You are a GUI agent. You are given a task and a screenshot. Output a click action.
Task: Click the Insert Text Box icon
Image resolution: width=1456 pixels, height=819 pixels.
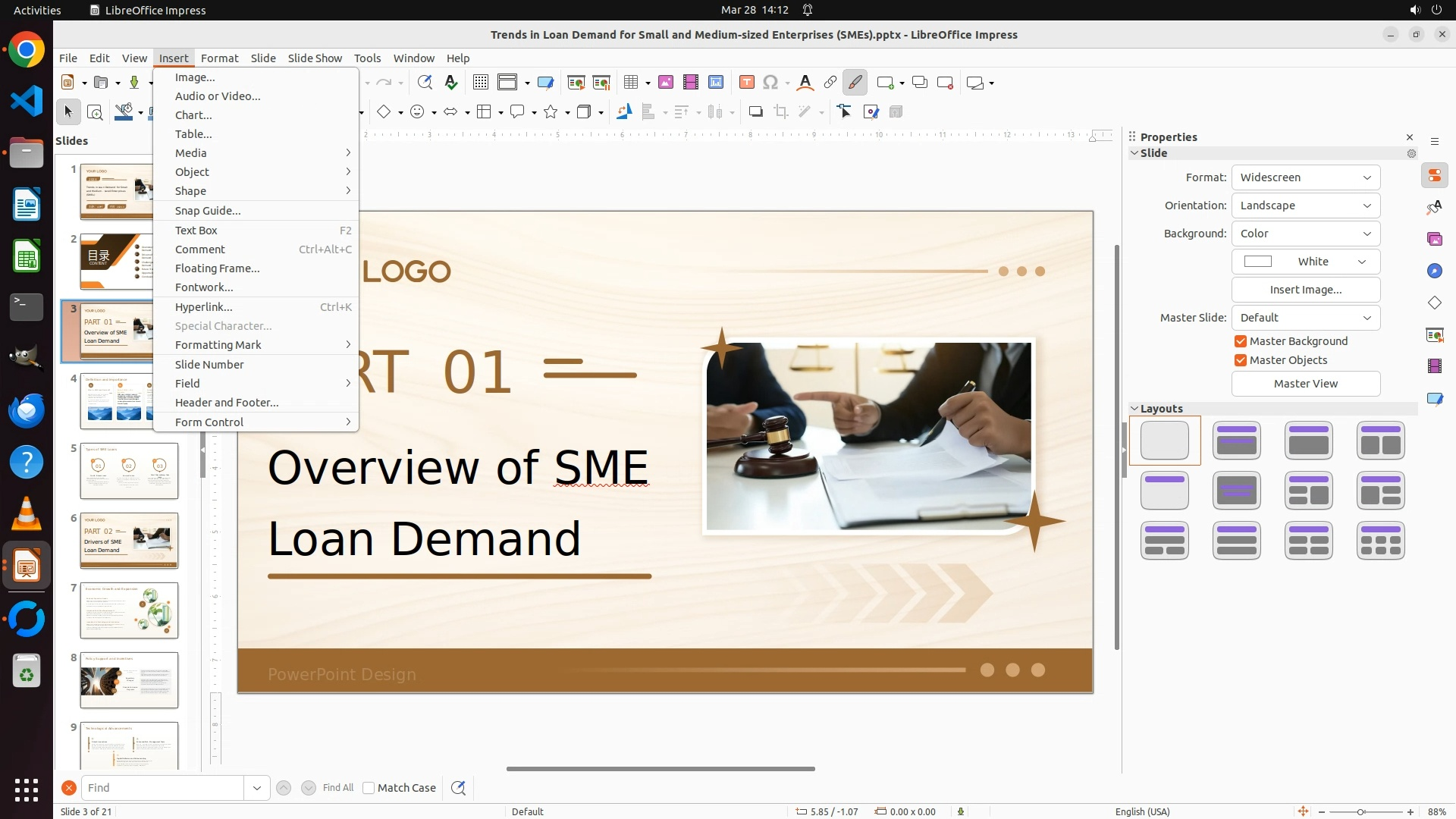point(746,83)
